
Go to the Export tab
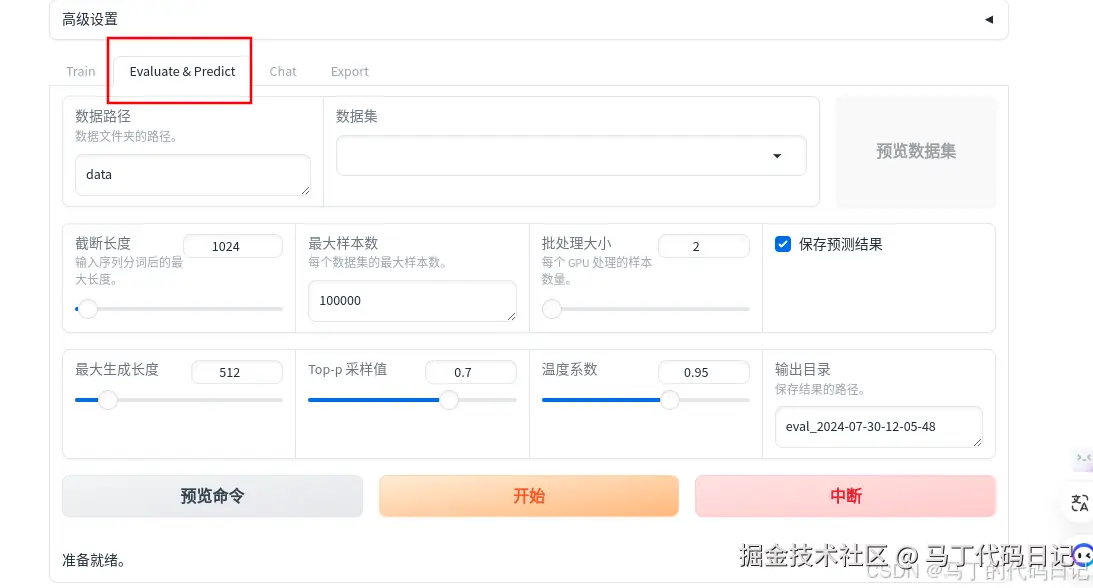coord(349,71)
